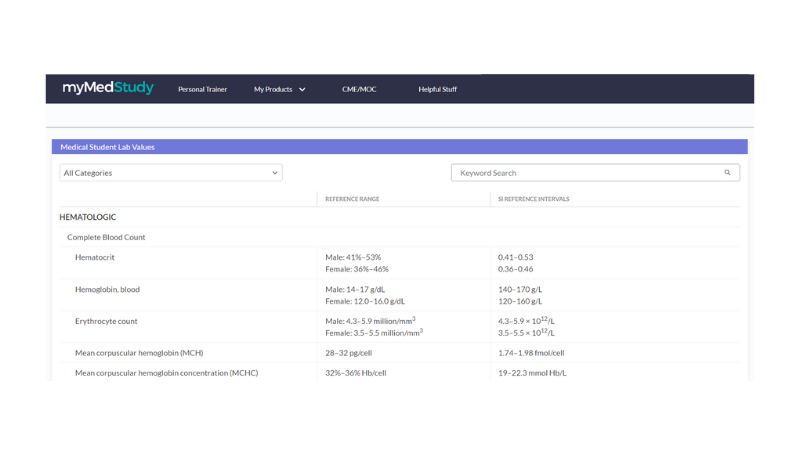
Task: Click the SI value 0.36–0.46
Action: 515,269
